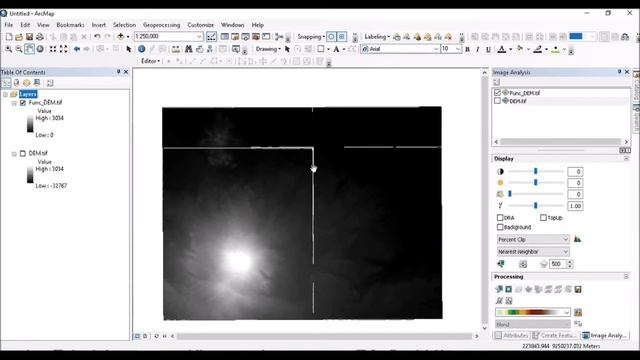The height and width of the screenshot is (360, 640).
Task: Open the Drawing dropdown menu
Action: tap(268, 49)
